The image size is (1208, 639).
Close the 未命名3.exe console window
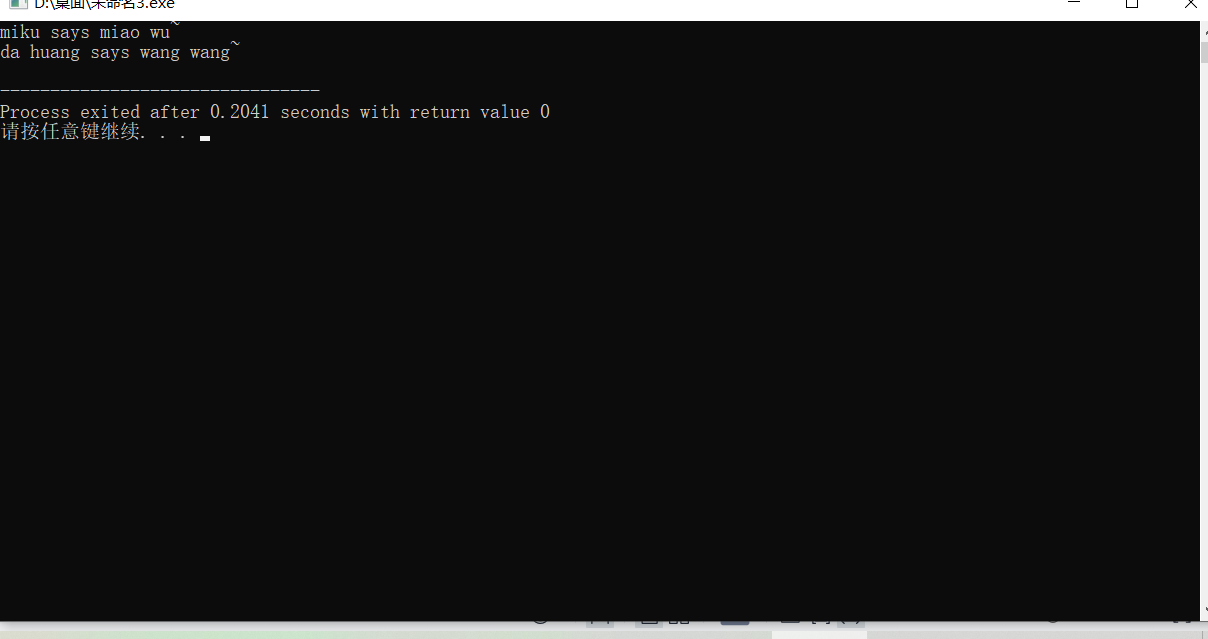pos(1189,4)
